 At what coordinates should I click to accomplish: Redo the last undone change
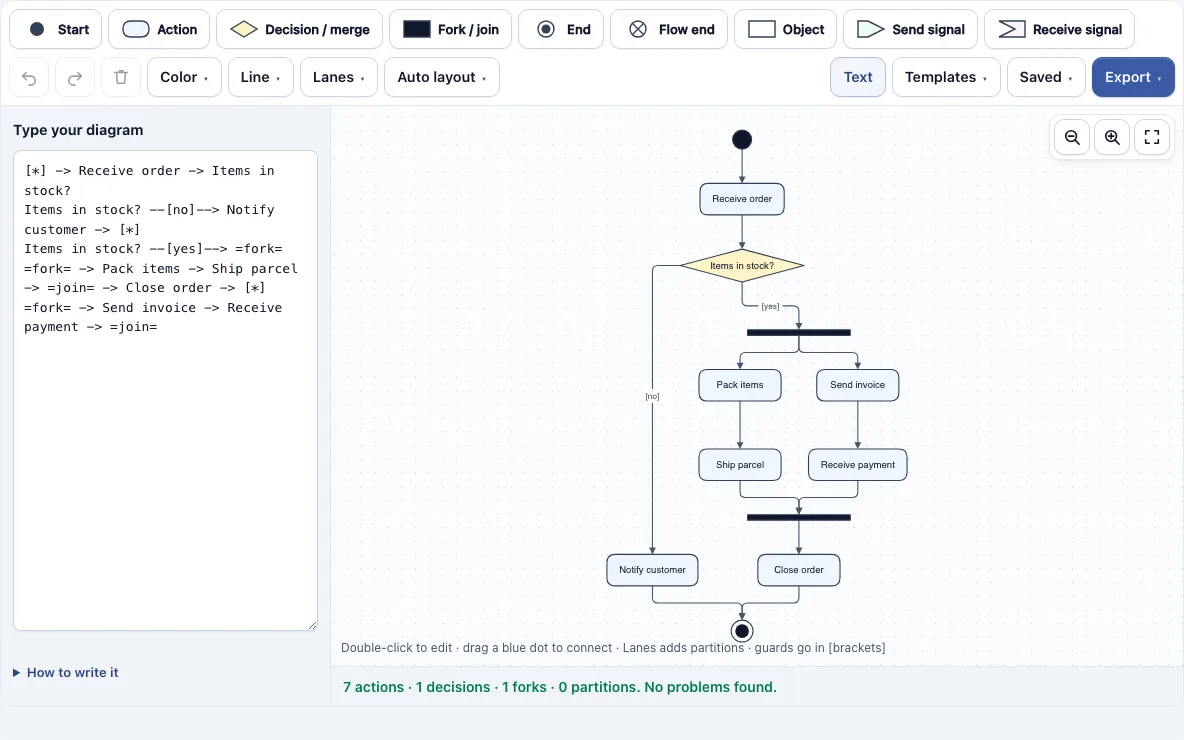(x=75, y=77)
